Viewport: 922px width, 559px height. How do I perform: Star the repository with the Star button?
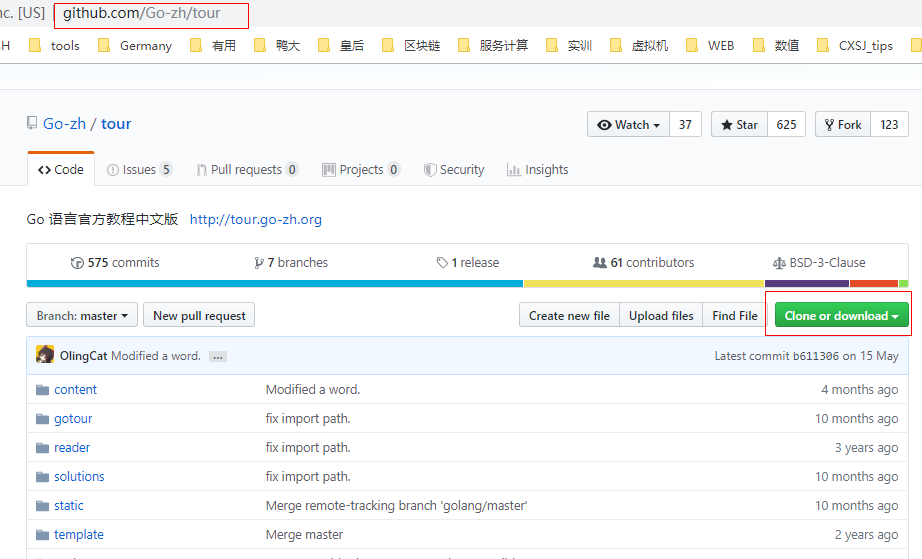(x=739, y=125)
